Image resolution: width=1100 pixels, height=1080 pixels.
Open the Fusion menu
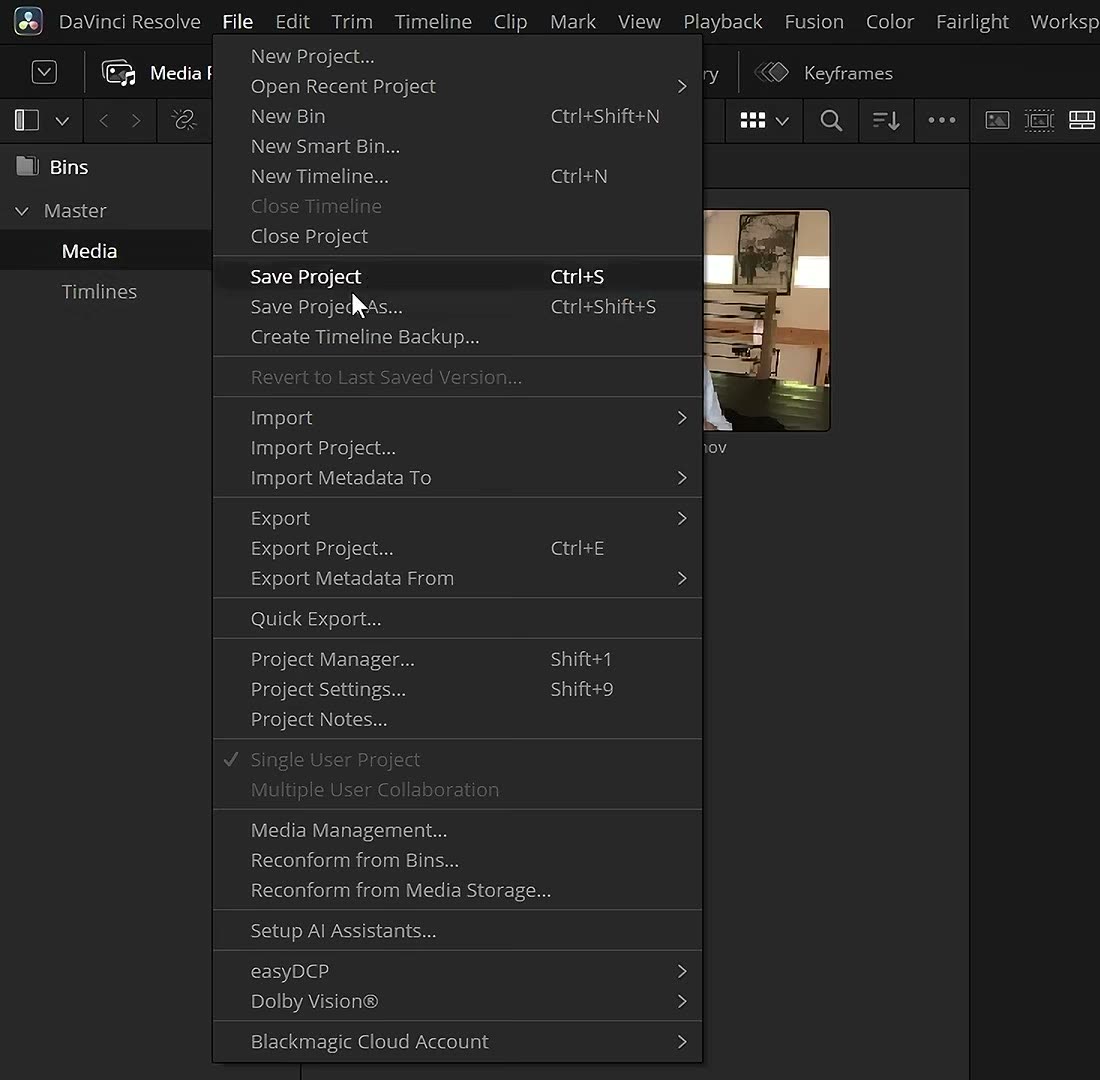coord(814,22)
